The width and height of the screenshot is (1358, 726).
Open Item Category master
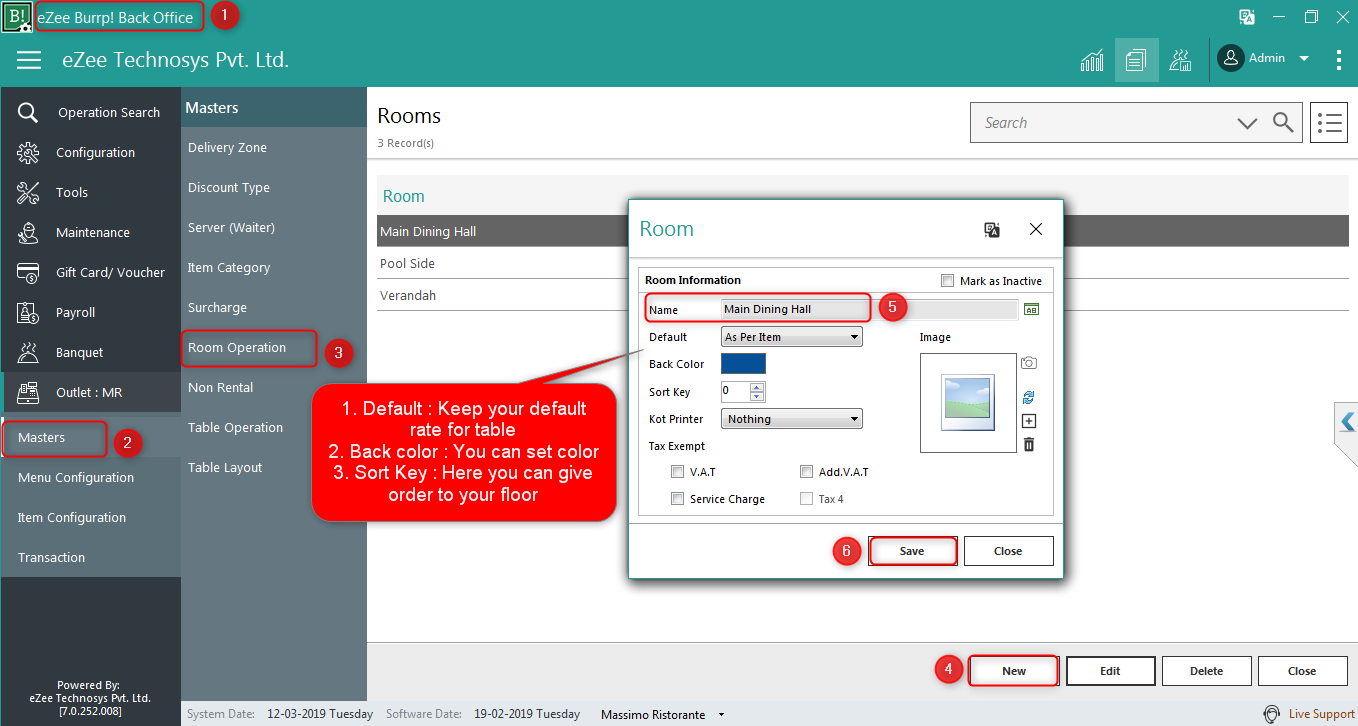(229, 267)
